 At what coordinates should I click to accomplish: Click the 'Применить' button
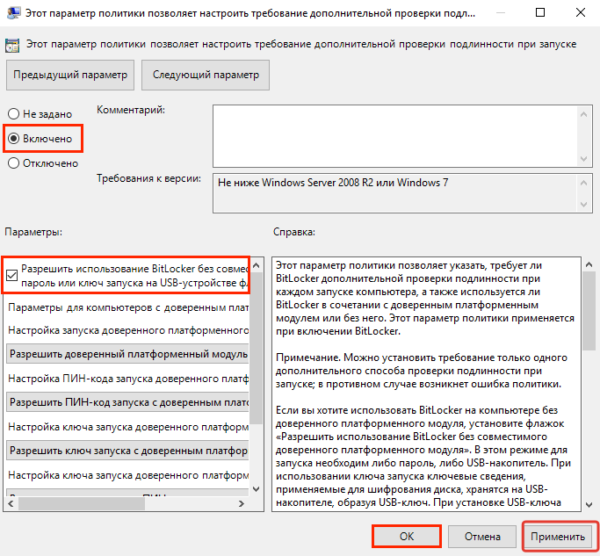click(558, 536)
